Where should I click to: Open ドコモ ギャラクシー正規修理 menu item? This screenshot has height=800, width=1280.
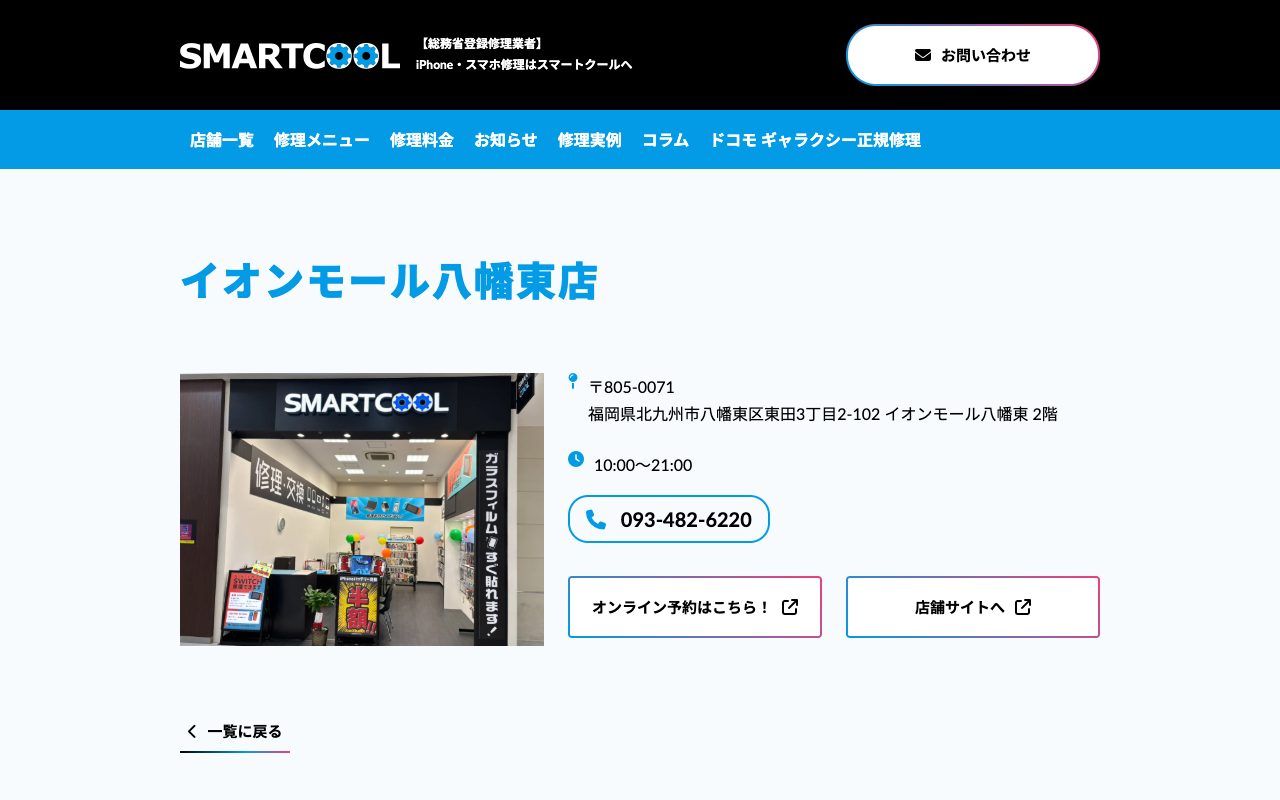pos(815,140)
